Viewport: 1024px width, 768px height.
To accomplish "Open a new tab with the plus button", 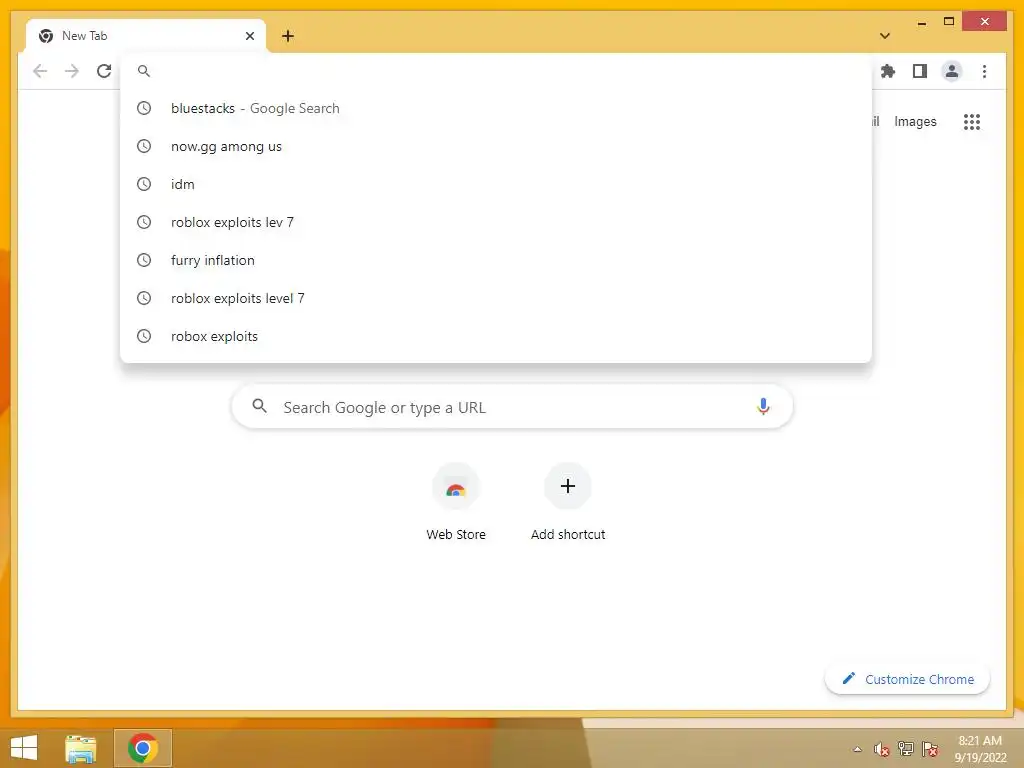I will (288, 36).
